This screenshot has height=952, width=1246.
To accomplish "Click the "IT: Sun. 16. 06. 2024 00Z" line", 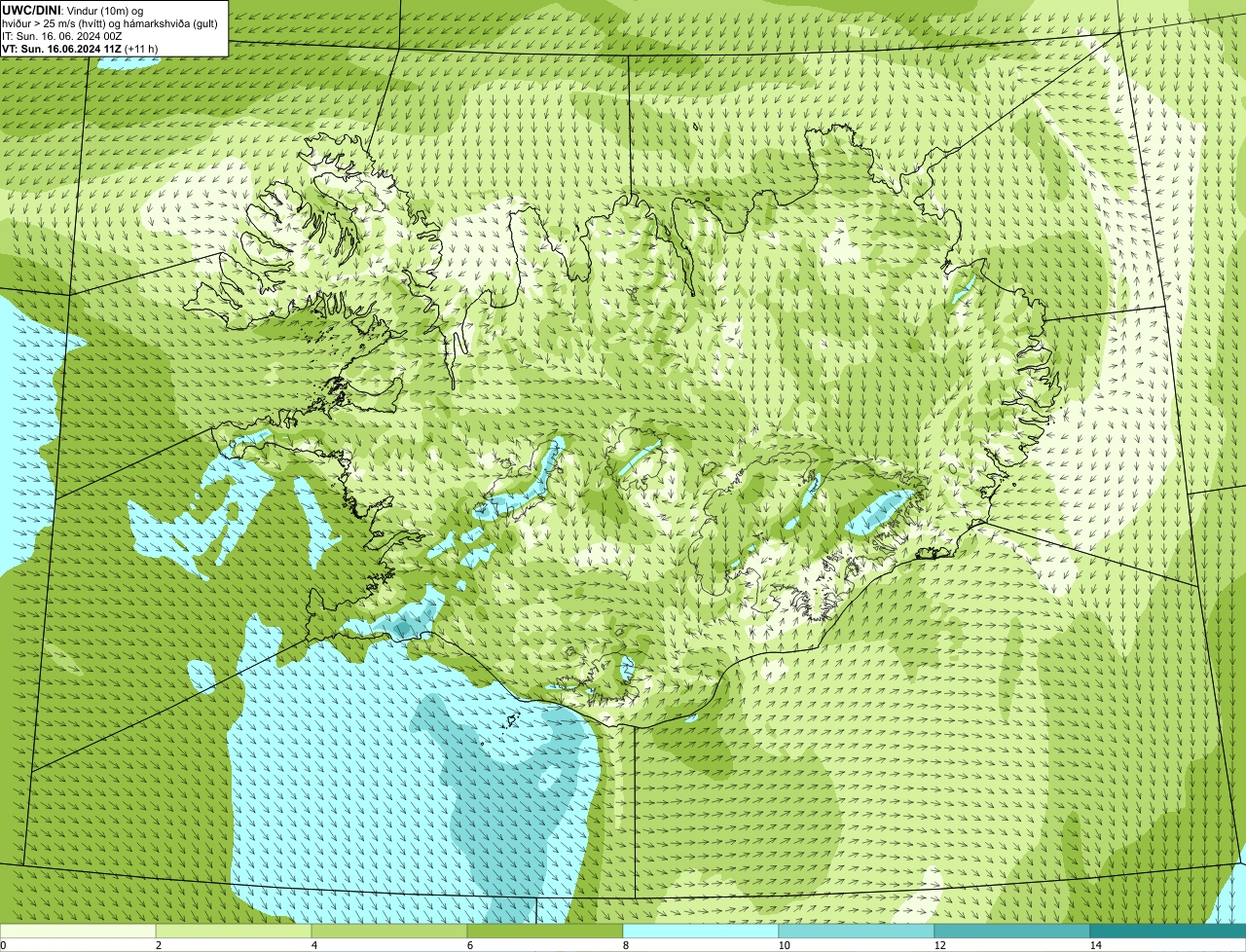I will click(x=62, y=36).
